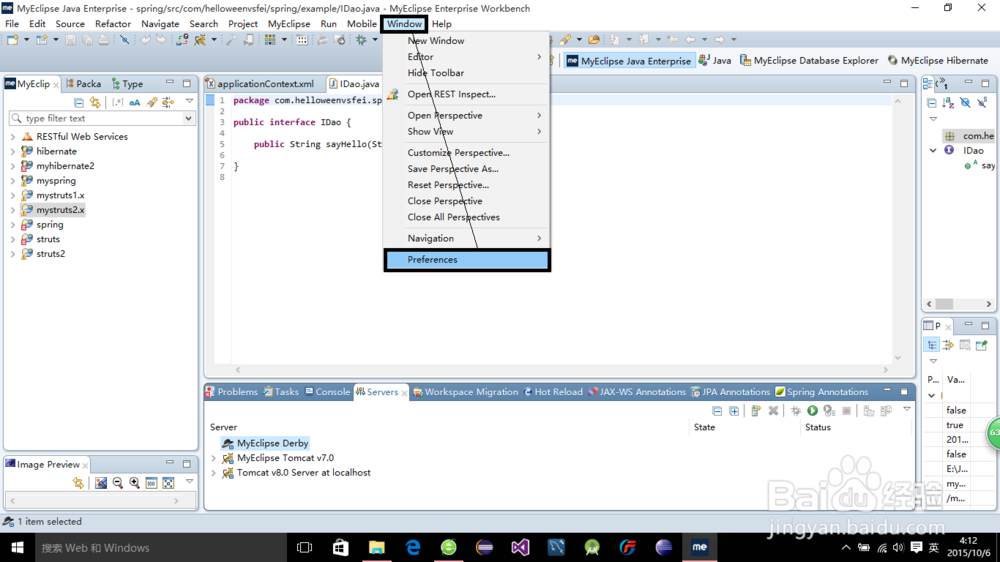The image size is (1000, 562).
Task: Switch to MyEclipse Hibernate perspective
Action: click(x=938, y=61)
